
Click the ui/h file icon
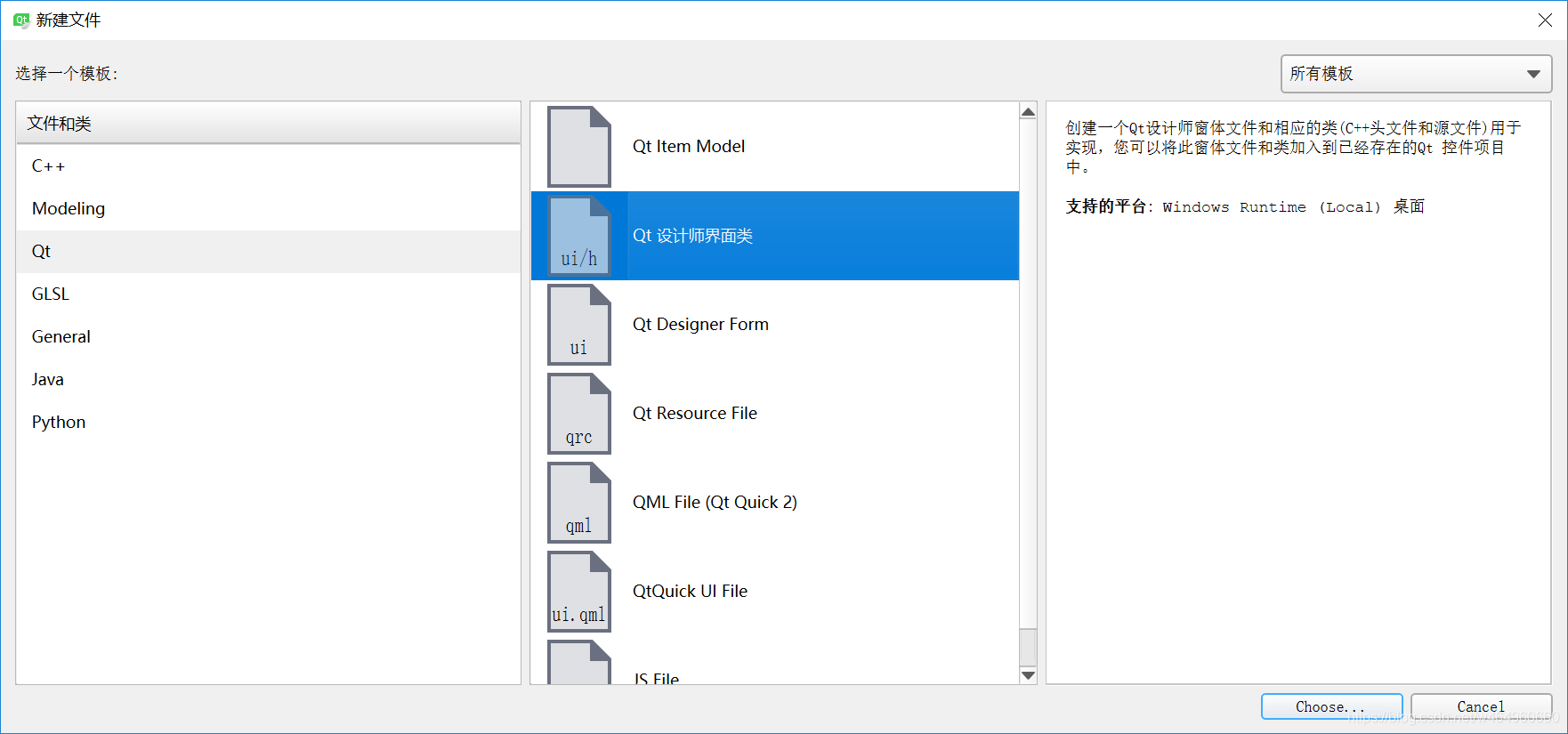[x=579, y=236]
